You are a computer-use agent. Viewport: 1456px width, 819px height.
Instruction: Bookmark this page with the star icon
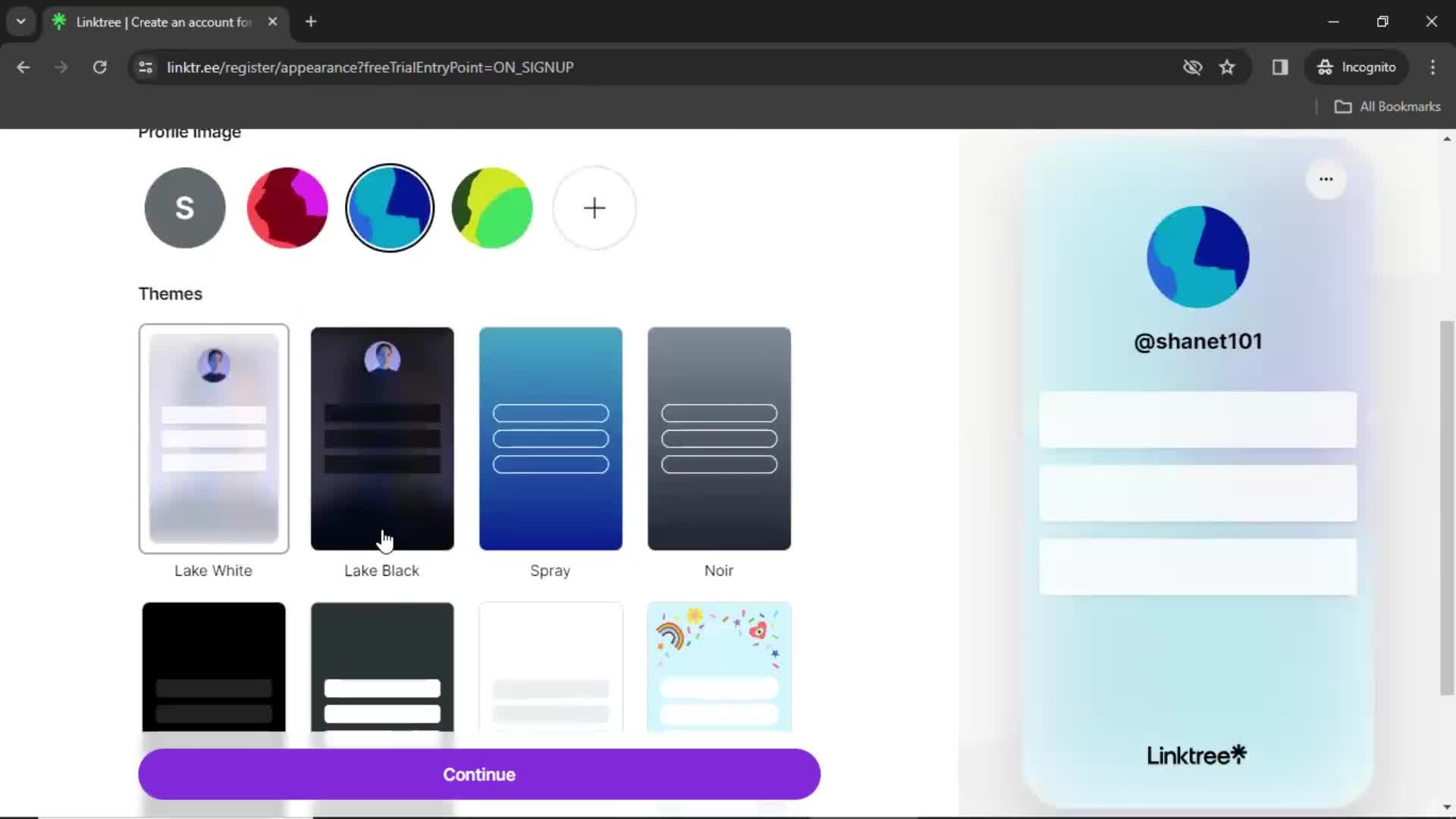1227,67
